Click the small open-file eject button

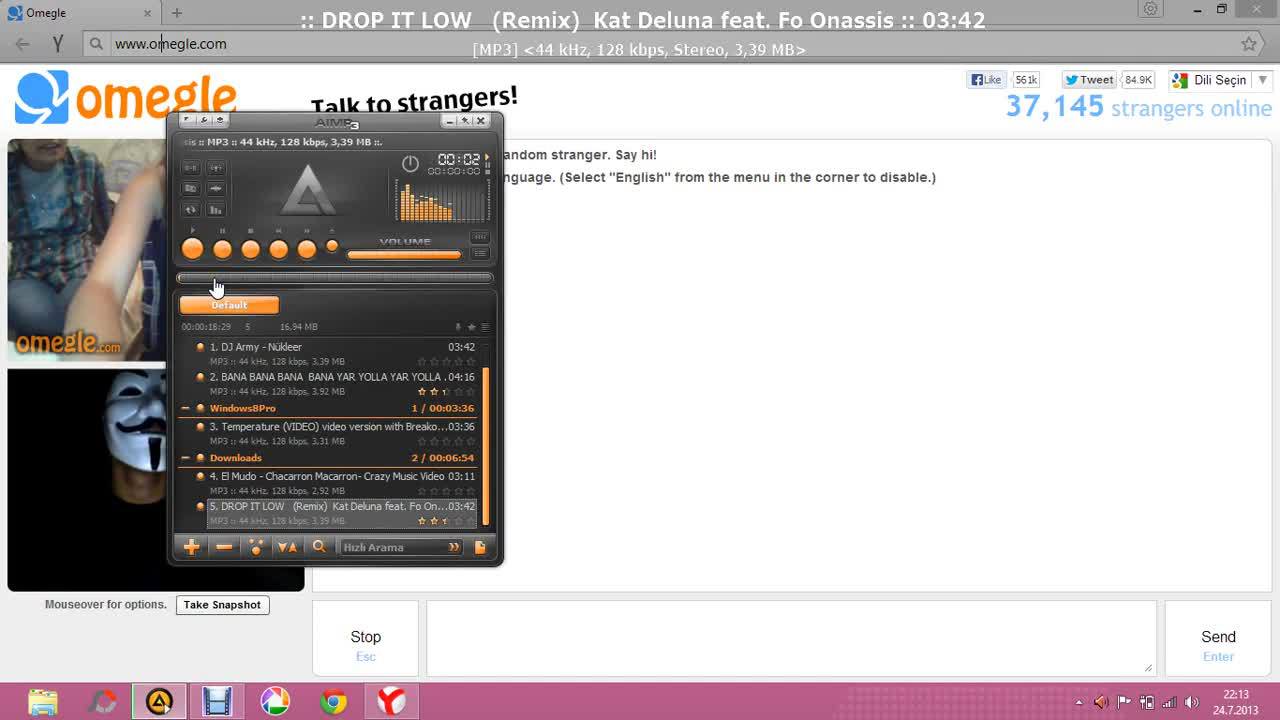332,246
